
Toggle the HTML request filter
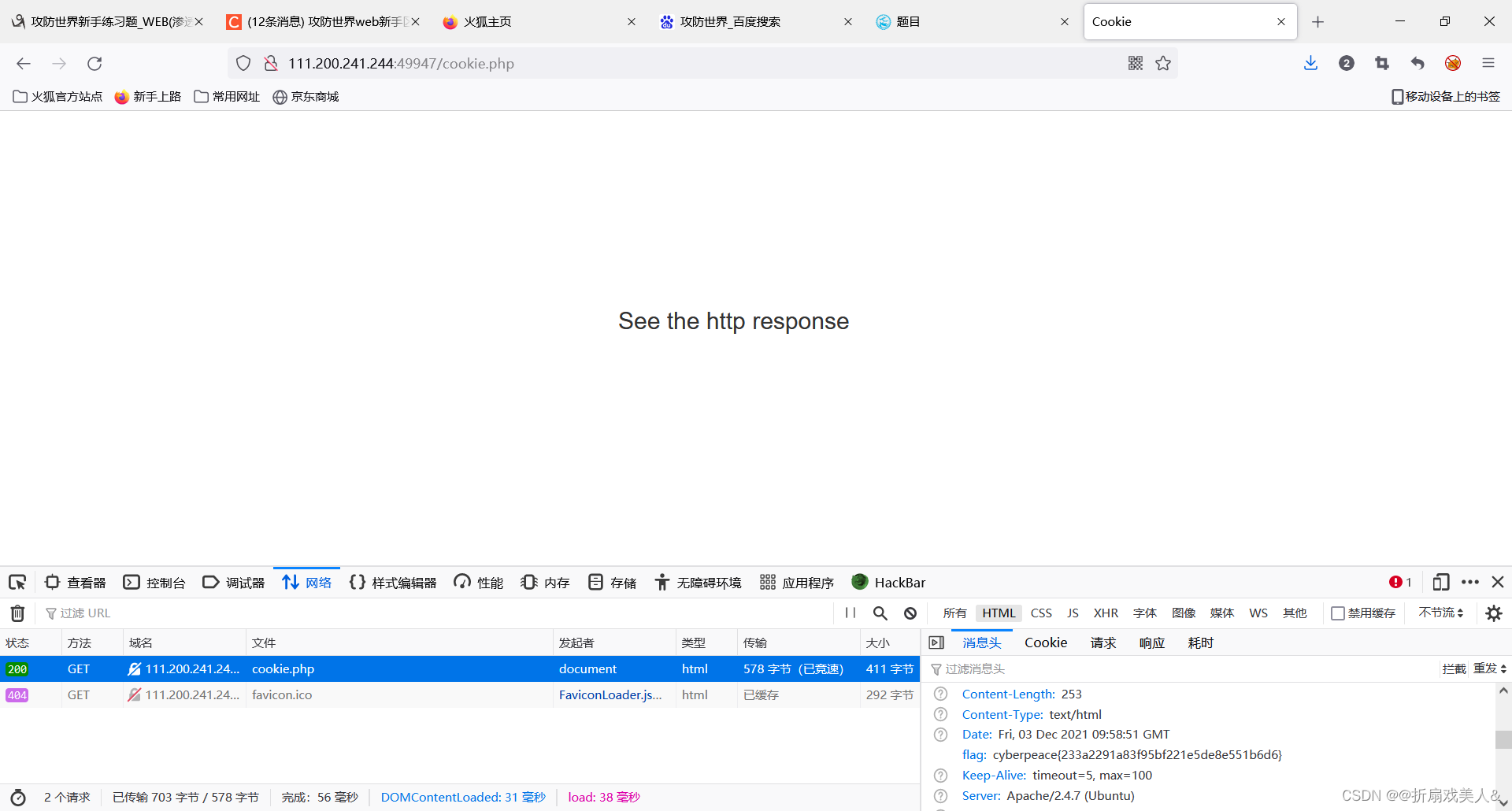click(x=999, y=613)
